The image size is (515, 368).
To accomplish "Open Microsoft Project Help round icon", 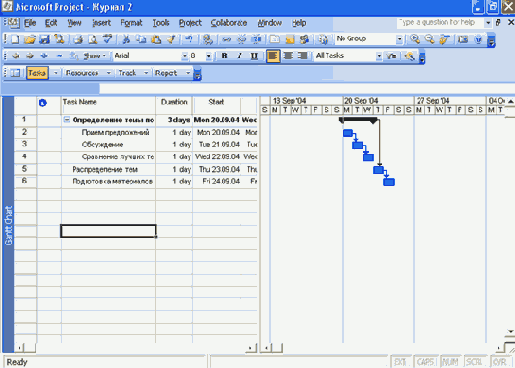I will point(478,39).
